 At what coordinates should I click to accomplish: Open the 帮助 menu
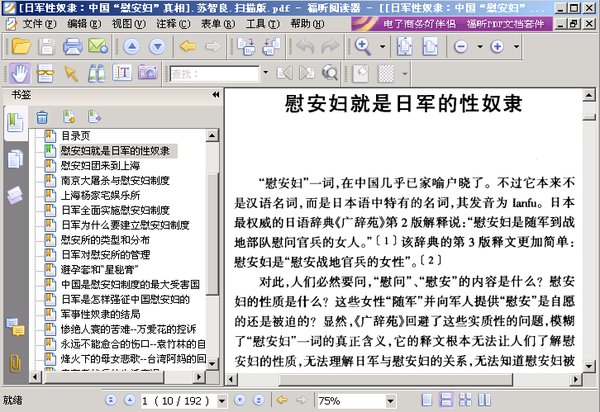(x=307, y=24)
